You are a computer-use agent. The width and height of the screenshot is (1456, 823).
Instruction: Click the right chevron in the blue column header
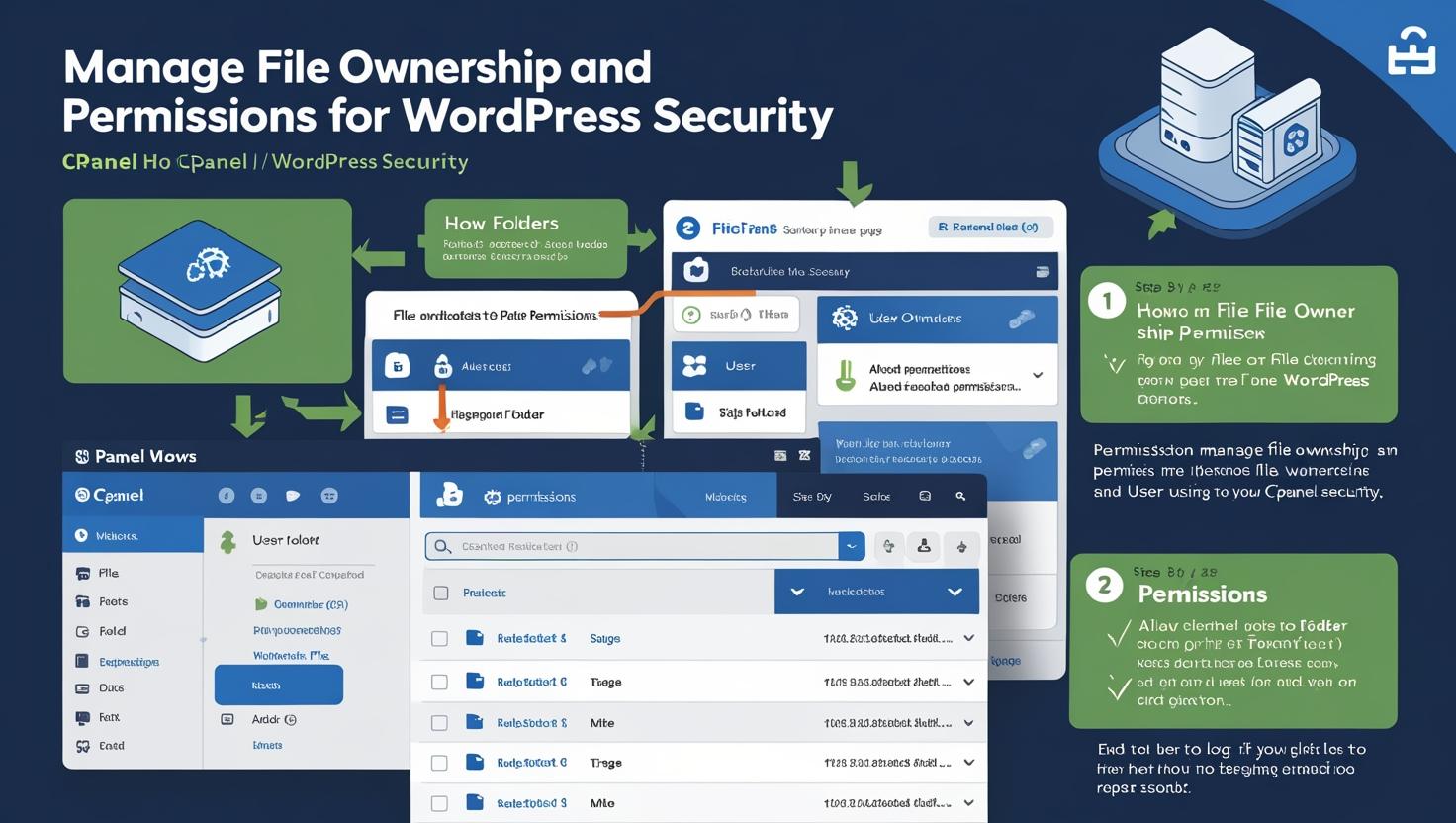point(955,592)
